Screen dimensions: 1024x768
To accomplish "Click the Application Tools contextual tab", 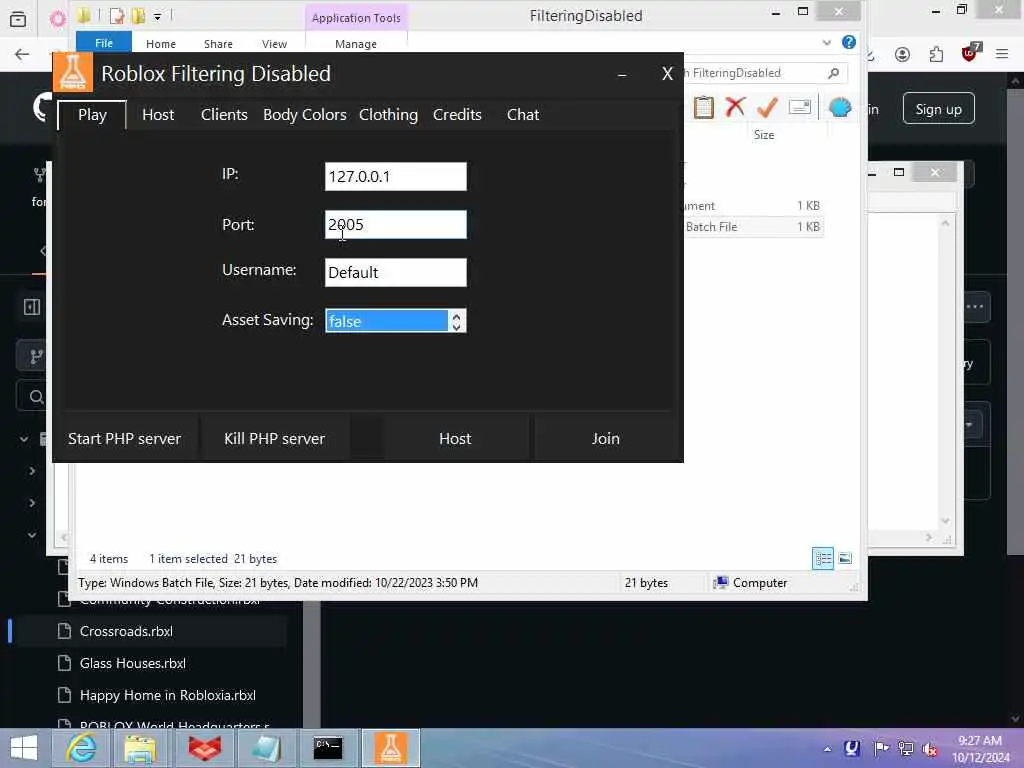I will pos(356,18).
